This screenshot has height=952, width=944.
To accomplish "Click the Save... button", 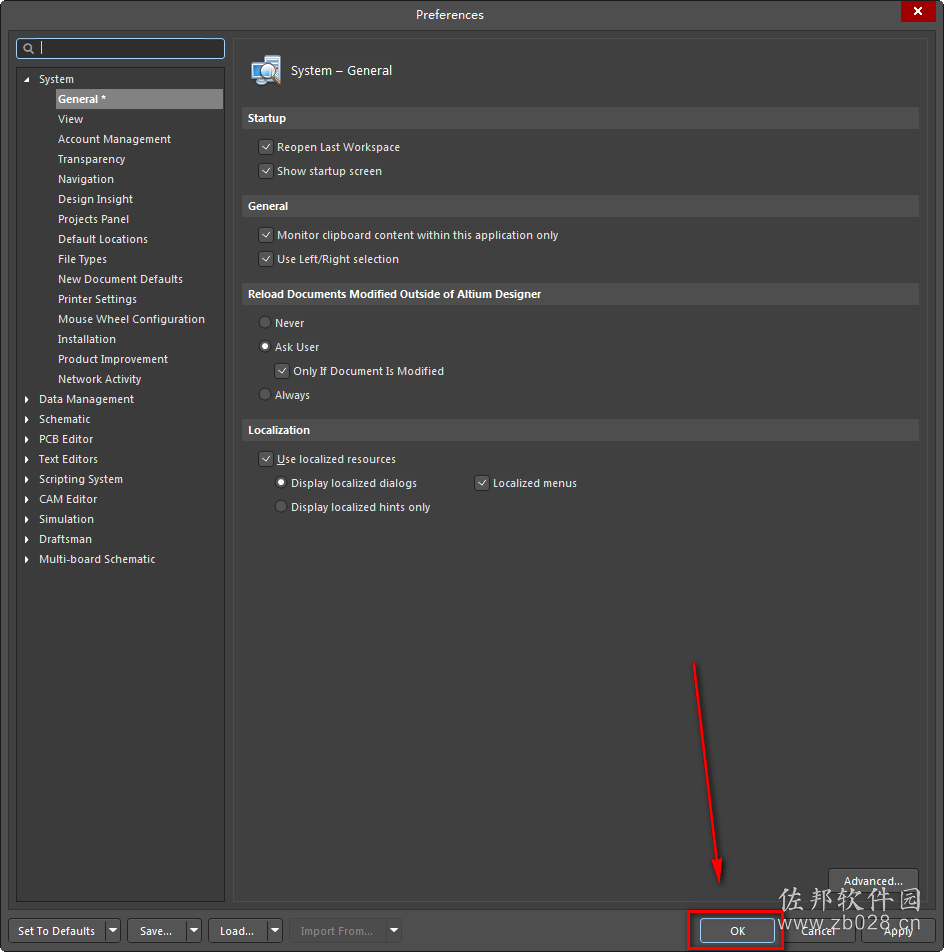I will click(x=157, y=930).
